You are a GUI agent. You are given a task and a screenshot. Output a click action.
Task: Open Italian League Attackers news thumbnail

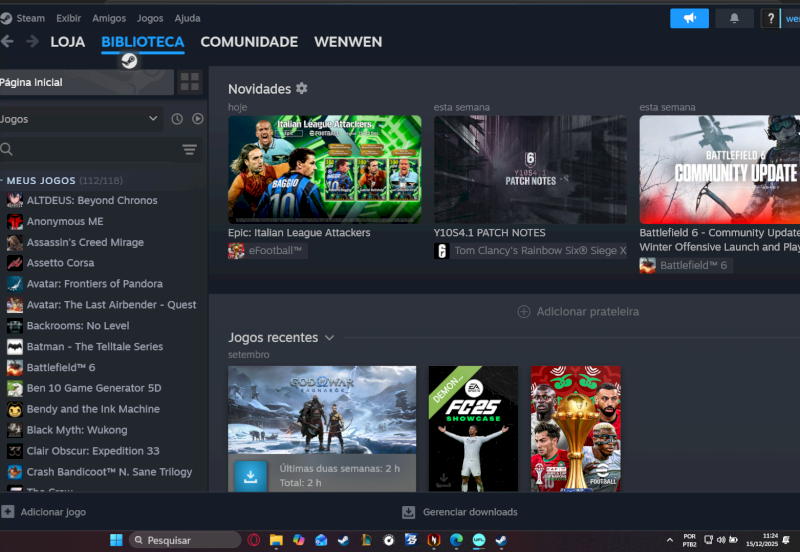coord(324,169)
